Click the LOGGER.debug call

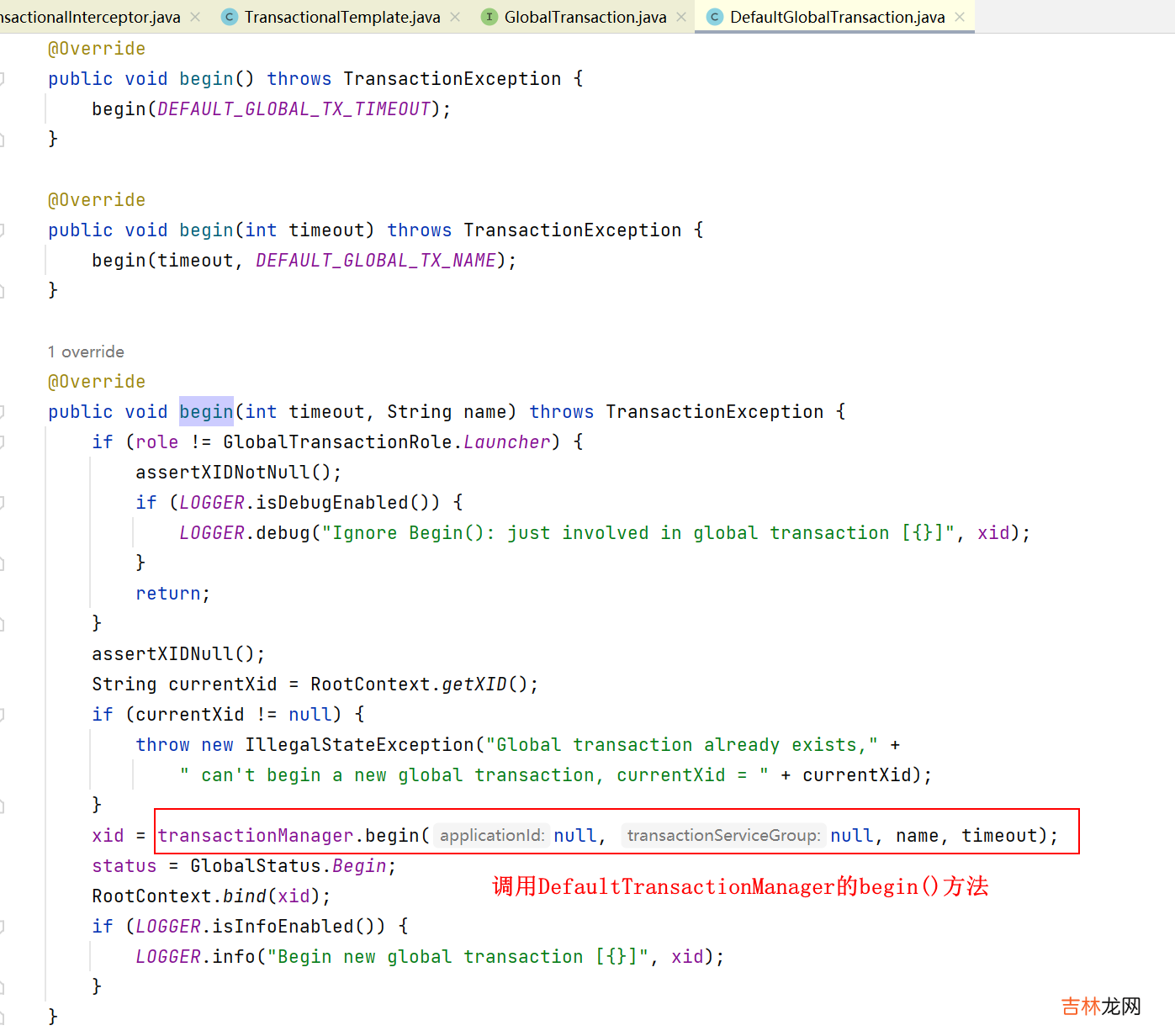(x=245, y=532)
